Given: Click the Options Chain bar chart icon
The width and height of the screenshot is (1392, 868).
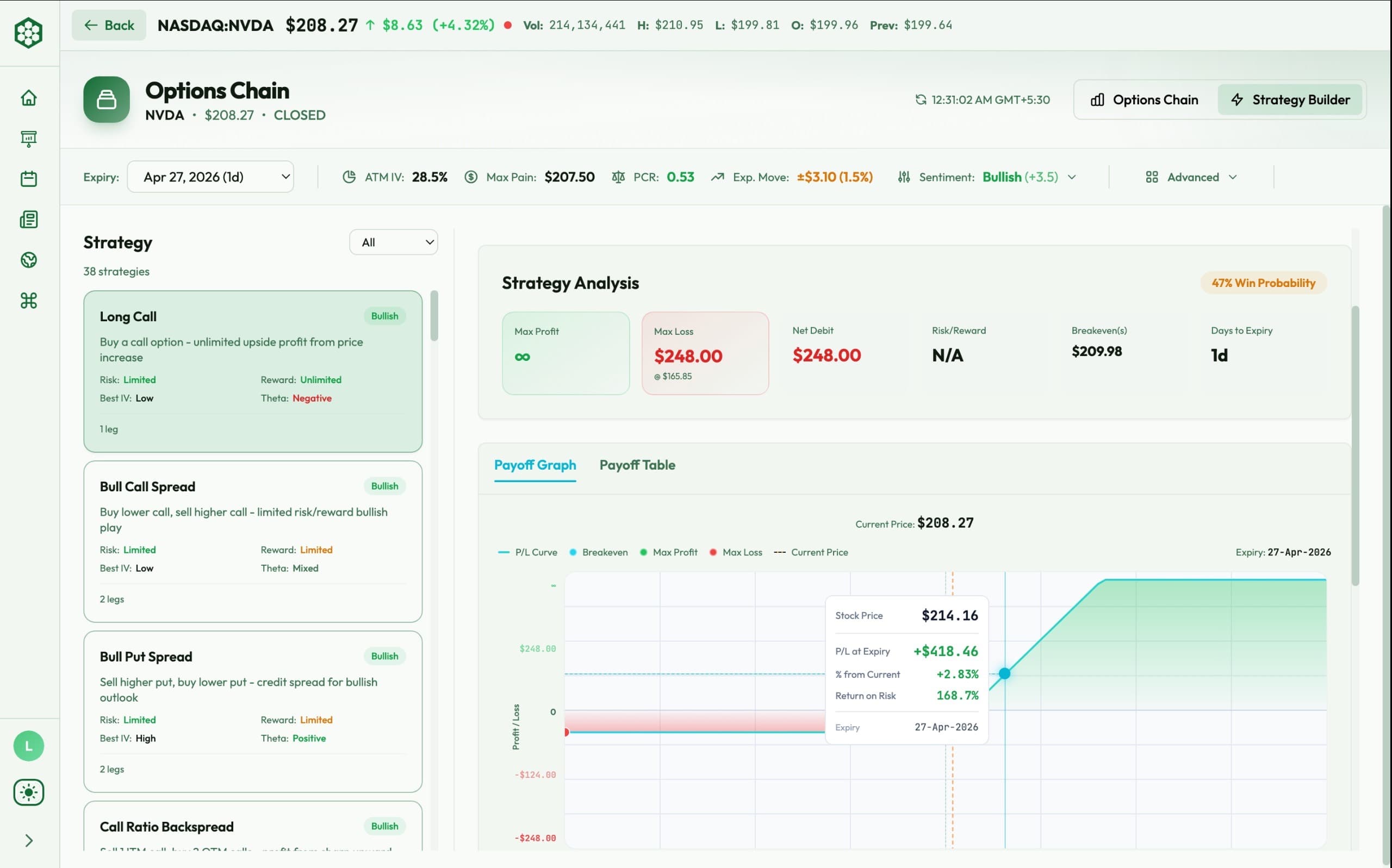Looking at the screenshot, I should click(1097, 100).
